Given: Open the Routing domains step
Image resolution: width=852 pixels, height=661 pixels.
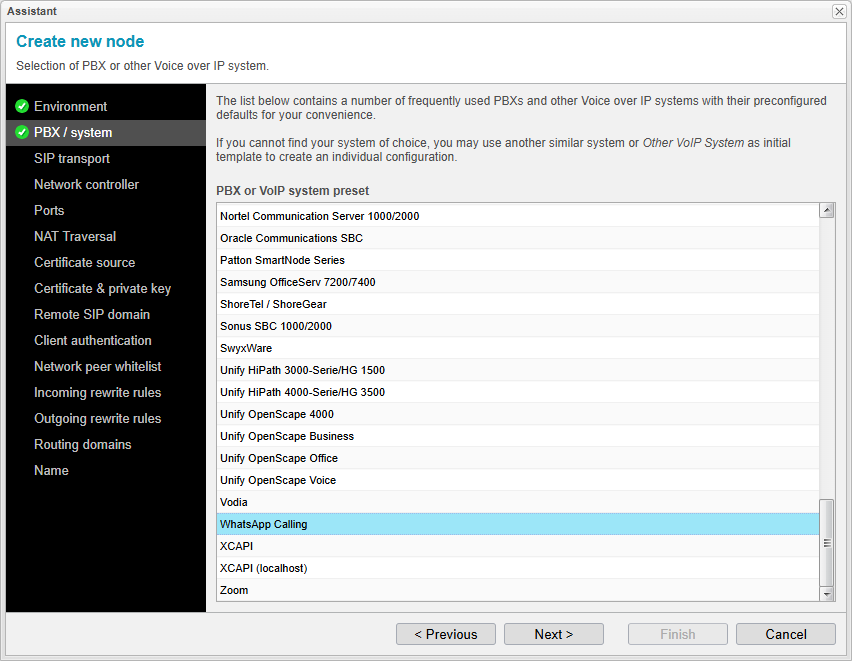Looking at the screenshot, I should 85,444.
